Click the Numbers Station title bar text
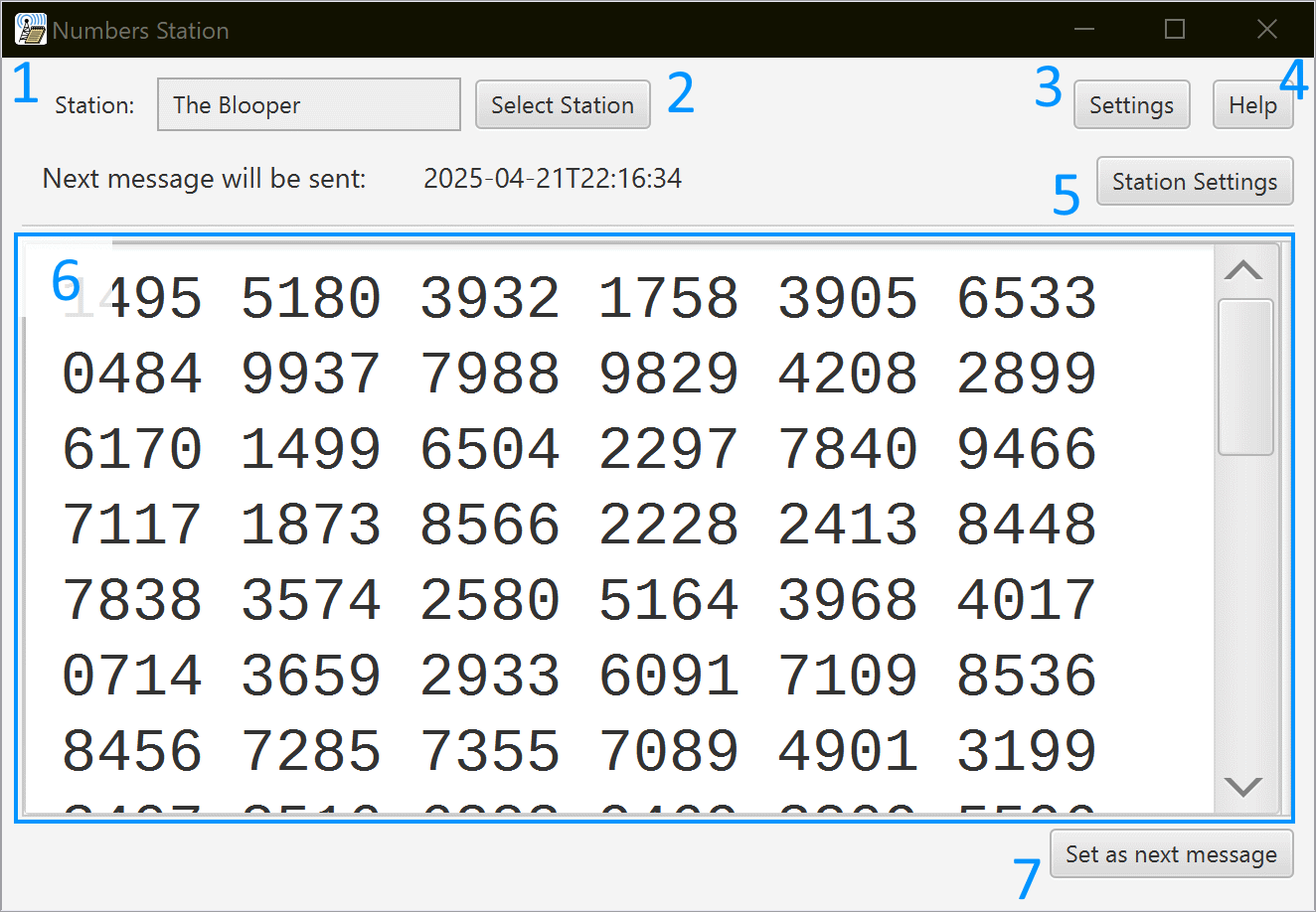 point(141,31)
